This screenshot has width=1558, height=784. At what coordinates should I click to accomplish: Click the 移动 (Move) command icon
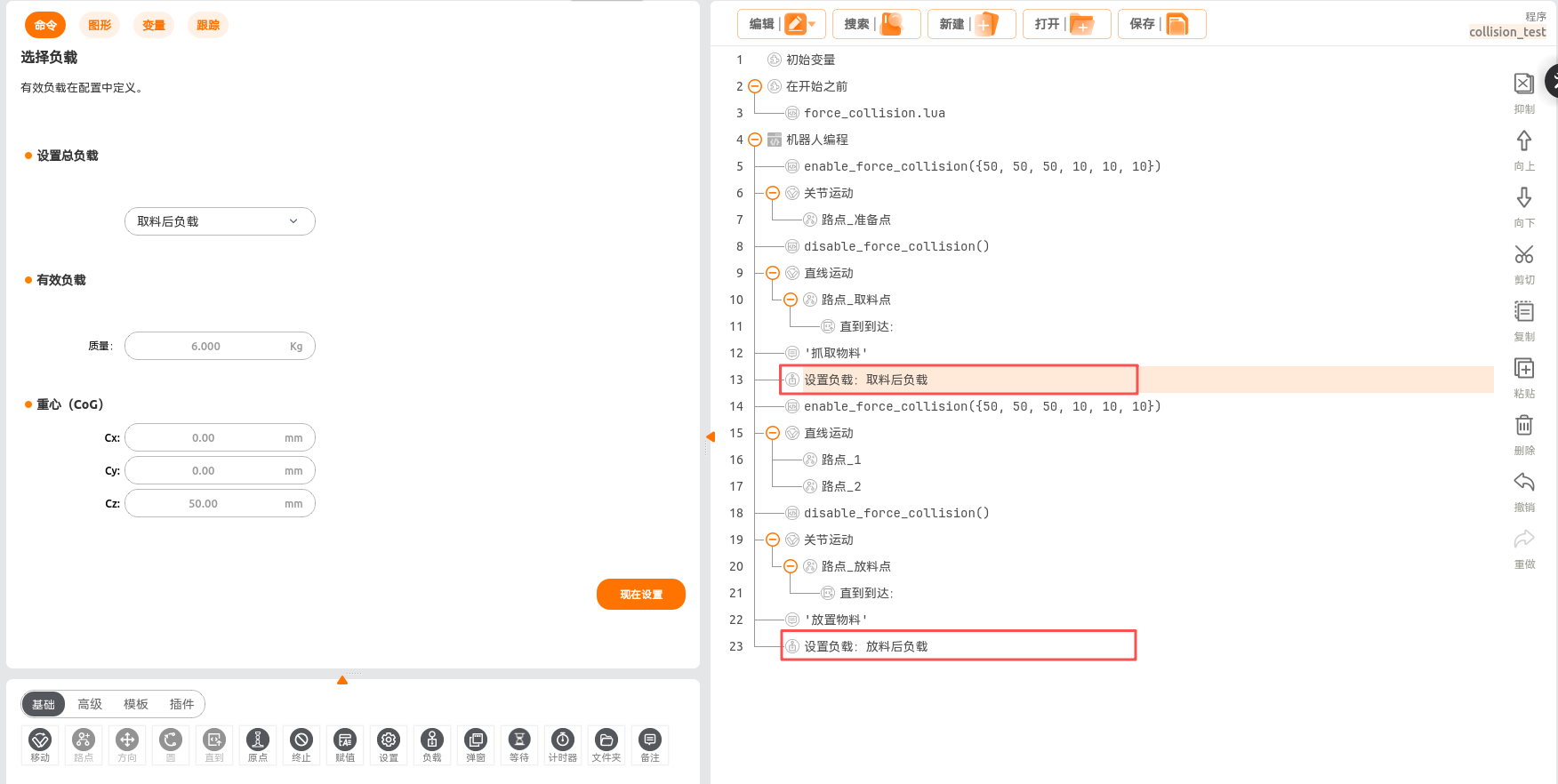point(40,744)
